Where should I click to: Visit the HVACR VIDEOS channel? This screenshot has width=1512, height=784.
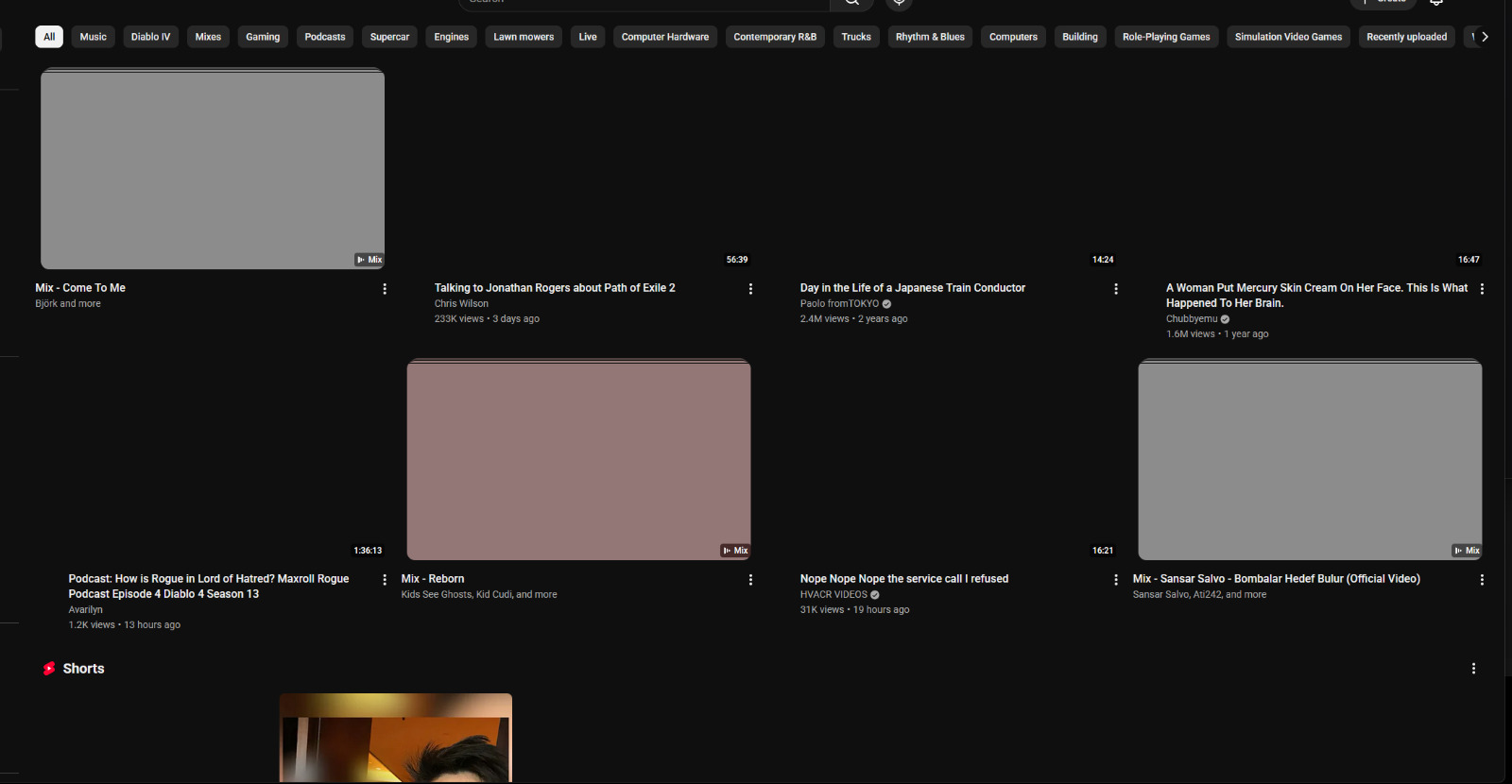point(833,595)
